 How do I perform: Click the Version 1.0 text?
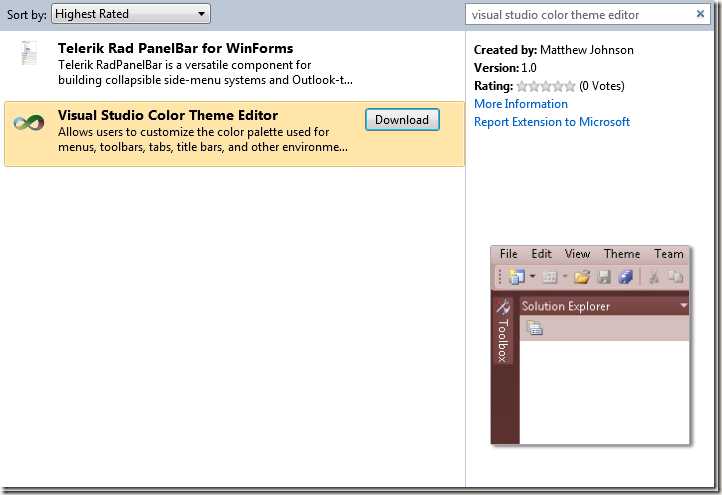coord(505,68)
